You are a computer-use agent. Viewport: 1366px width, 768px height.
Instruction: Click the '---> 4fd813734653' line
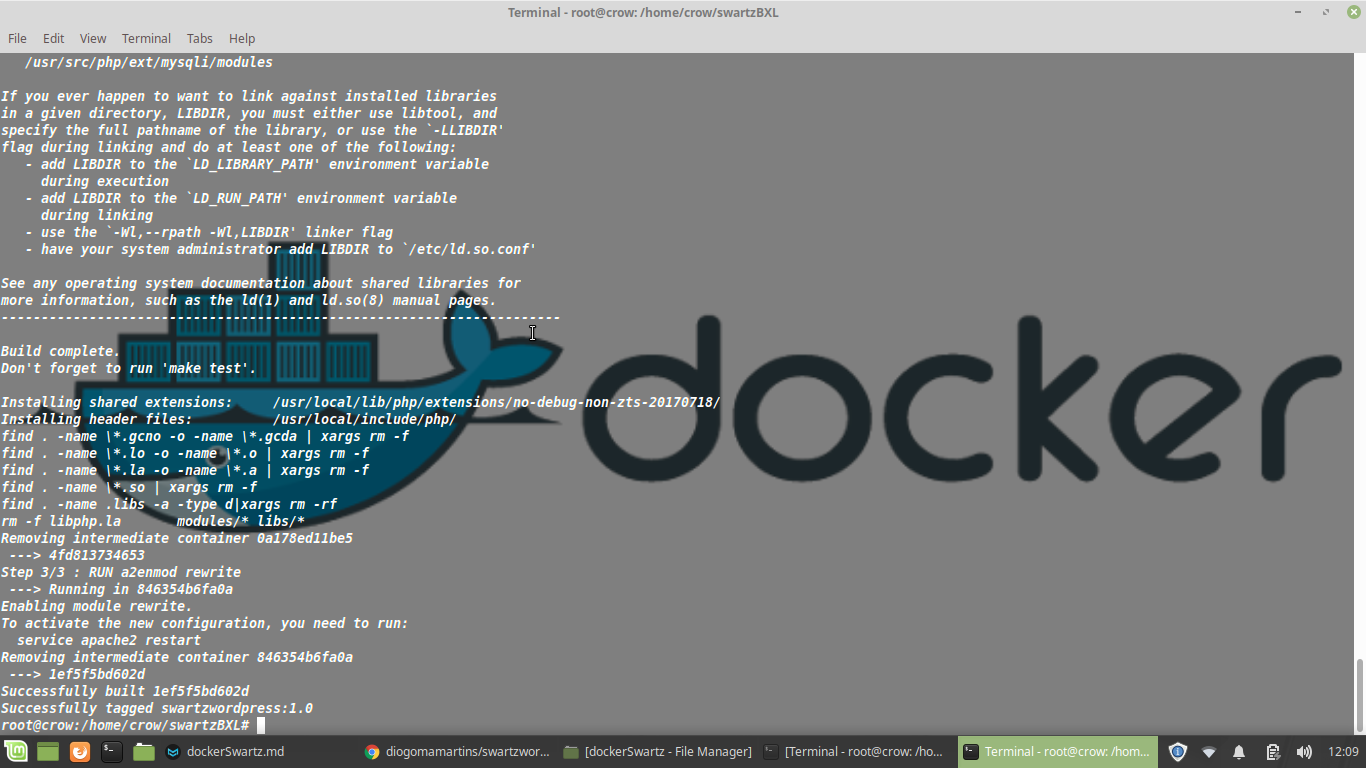(77, 555)
